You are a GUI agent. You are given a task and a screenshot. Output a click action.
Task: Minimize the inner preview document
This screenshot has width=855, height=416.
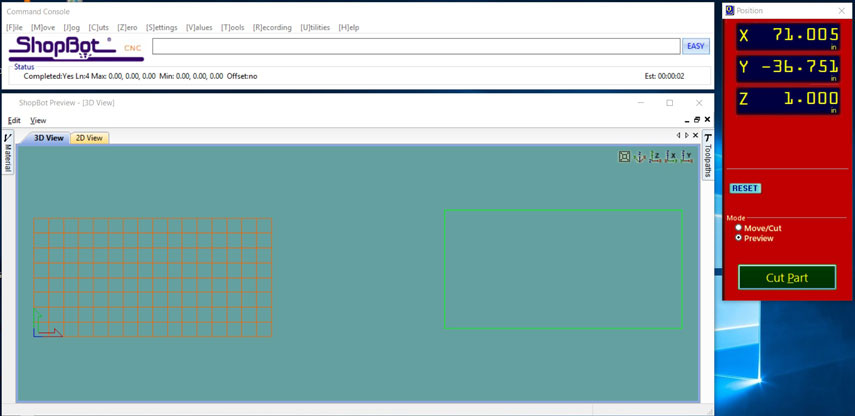pyautogui.click(x=687, y=120)
